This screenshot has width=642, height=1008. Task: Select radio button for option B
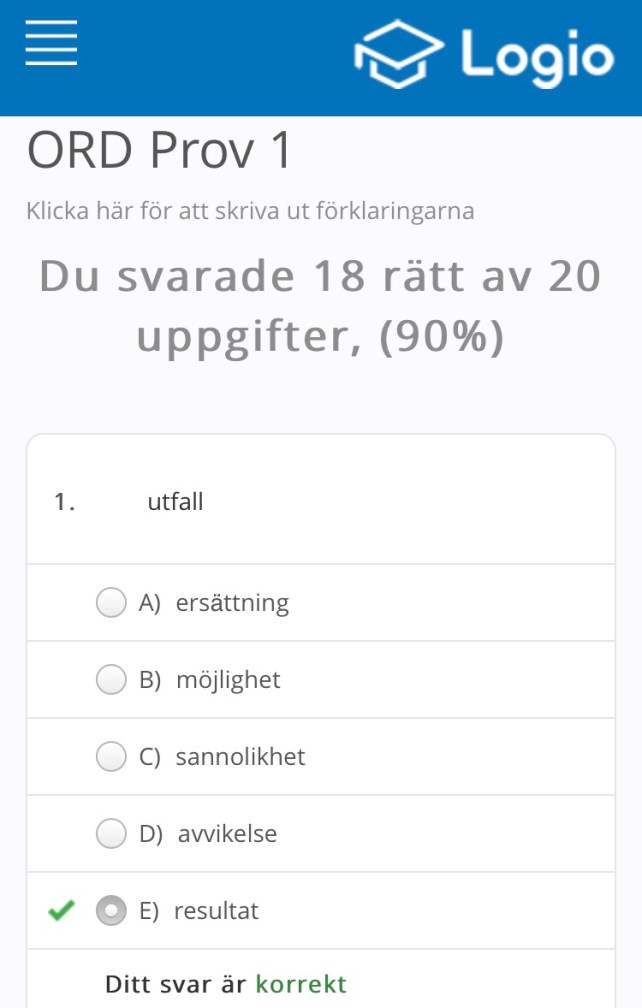pyautogui.click(x=111, y=680)
